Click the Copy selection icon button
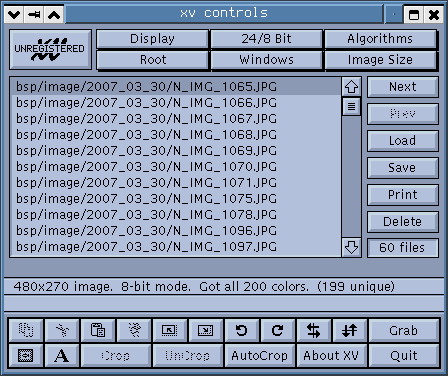Image resolution: width=448 pixels, height=376 pixels. click(x=26, y=330)
